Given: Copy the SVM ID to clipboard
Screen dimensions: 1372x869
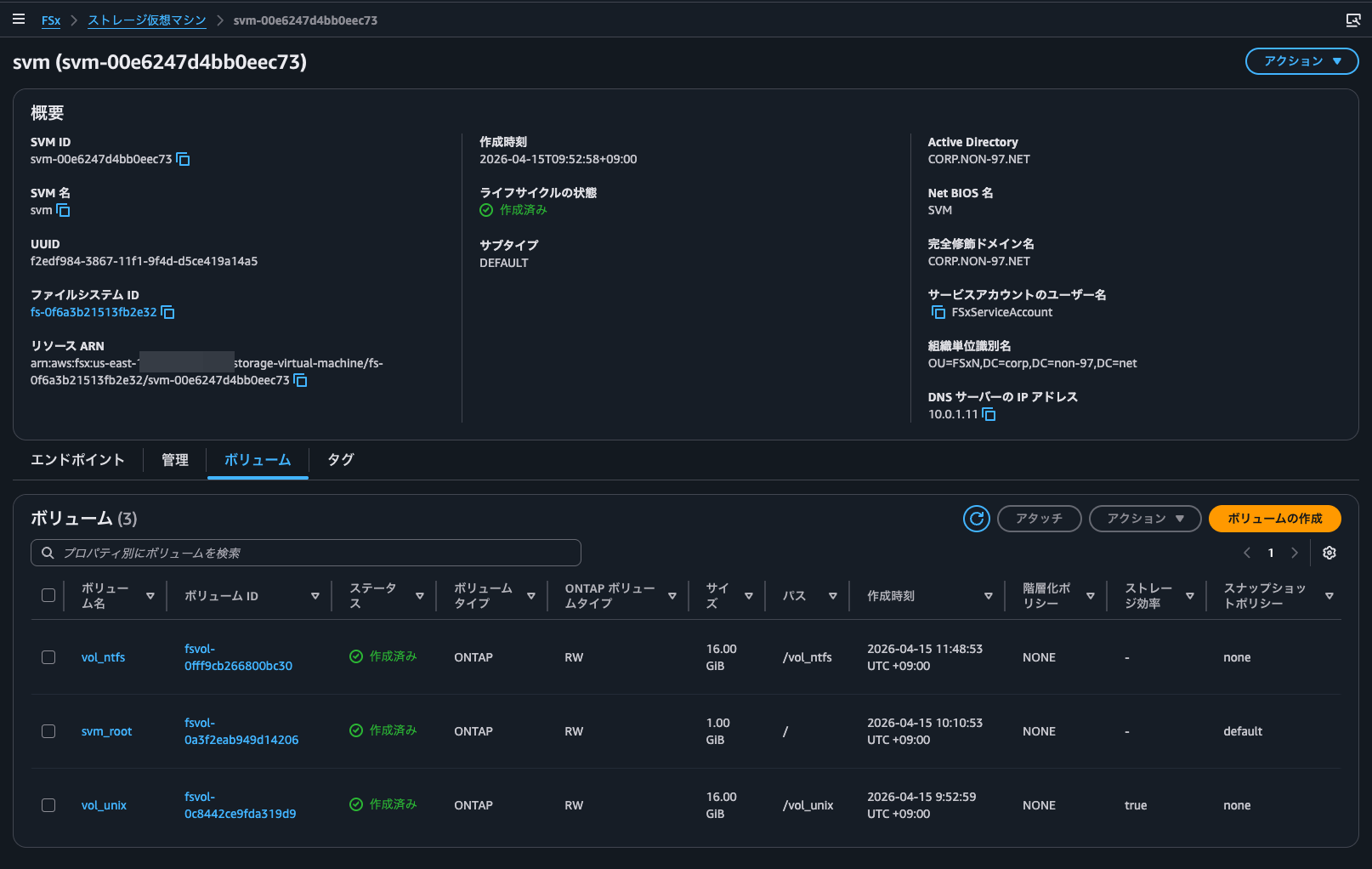Looking at the screenshot, I should (x=183, y=159).
